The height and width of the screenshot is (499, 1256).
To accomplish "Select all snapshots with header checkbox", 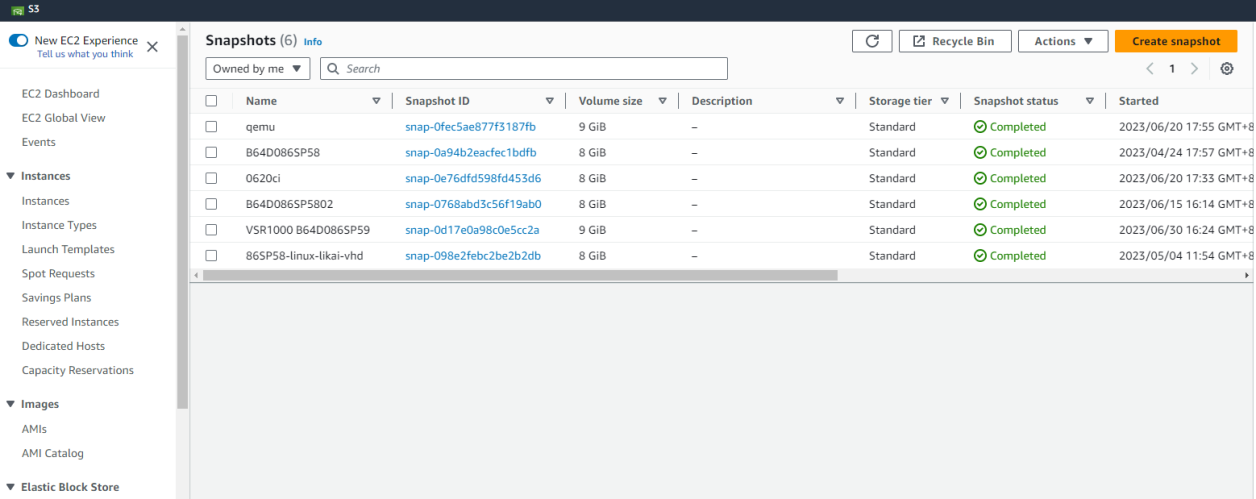I will point(211,101).
